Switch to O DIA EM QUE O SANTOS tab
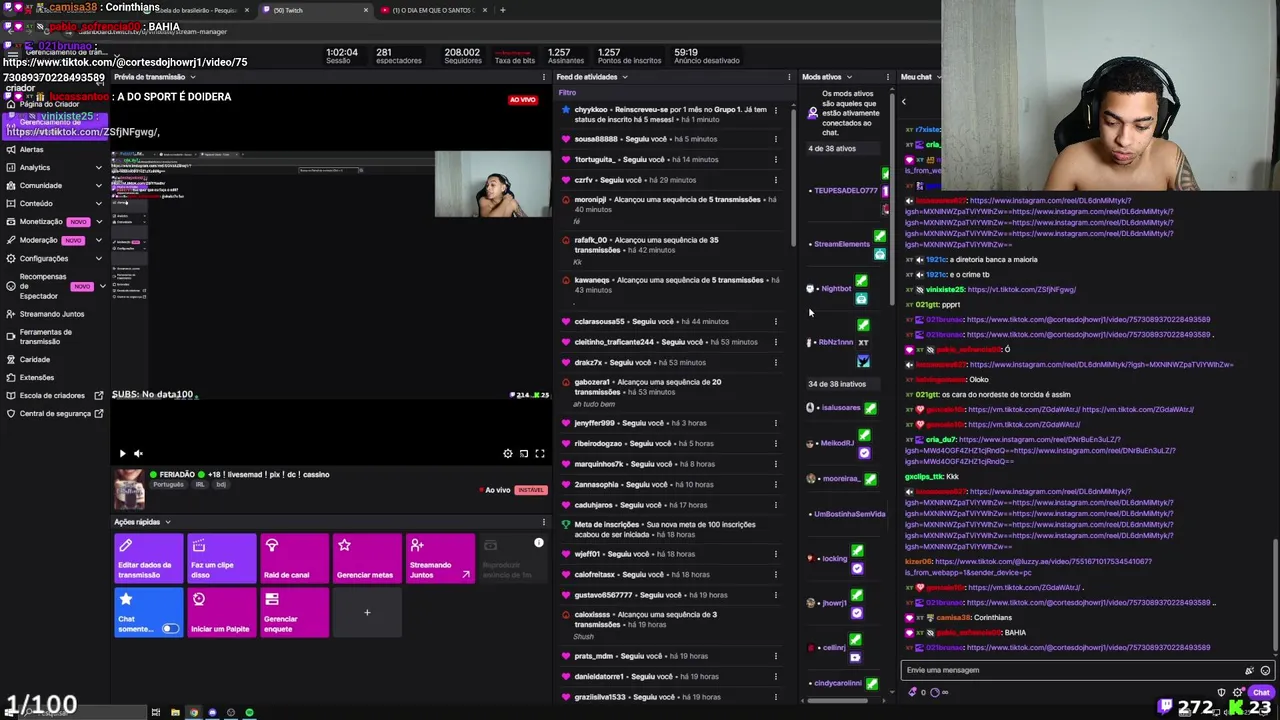This screenshot has width=1280, height=720. pos(435,10)
